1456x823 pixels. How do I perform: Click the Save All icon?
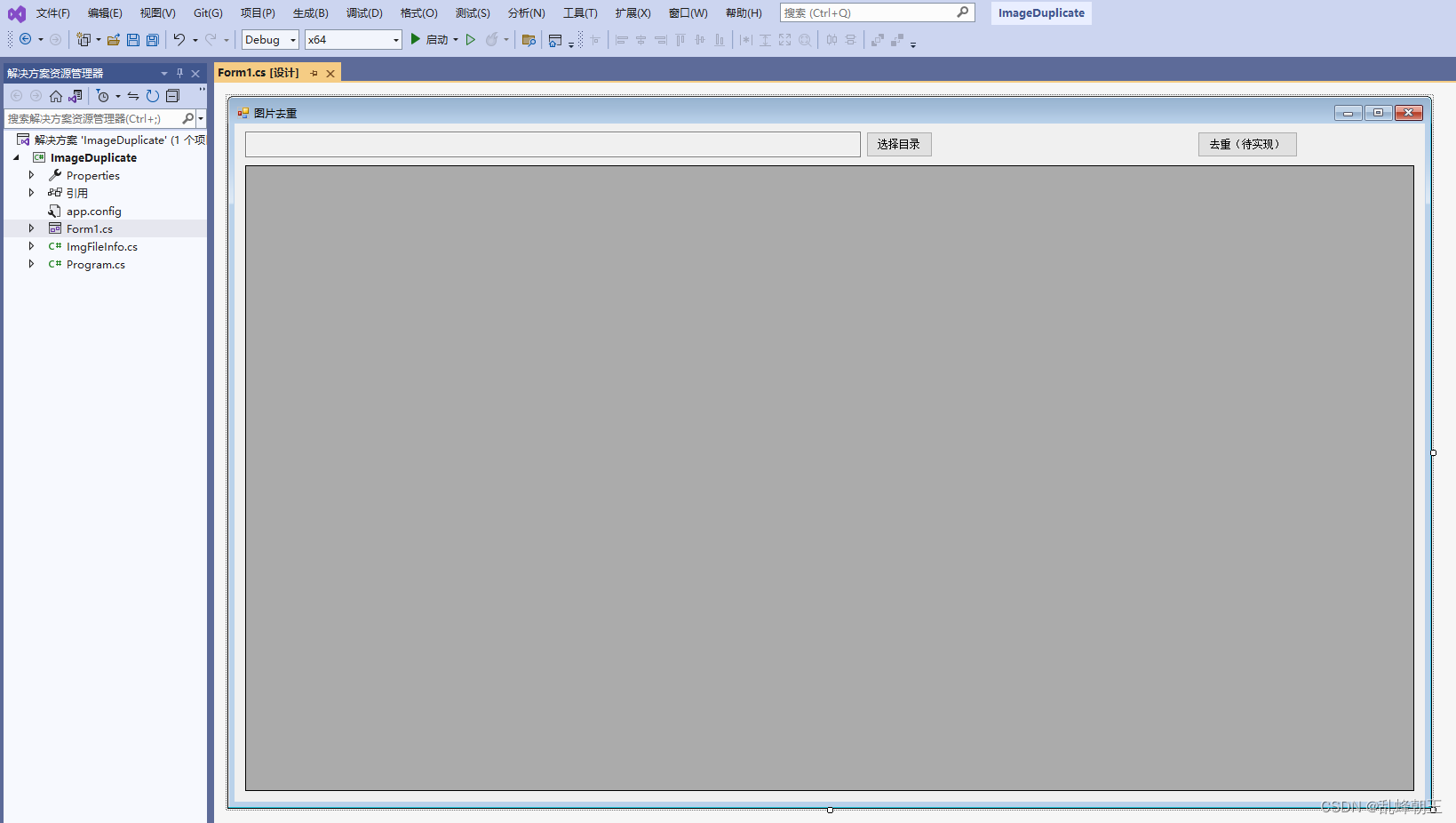click(153, 39)
